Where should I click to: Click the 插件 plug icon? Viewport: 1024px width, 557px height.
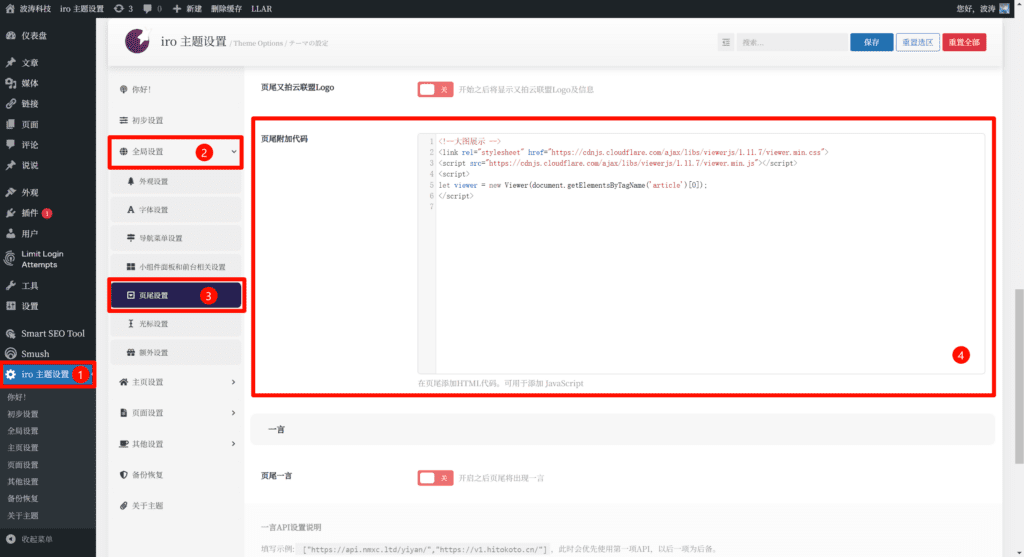(10, 213)
